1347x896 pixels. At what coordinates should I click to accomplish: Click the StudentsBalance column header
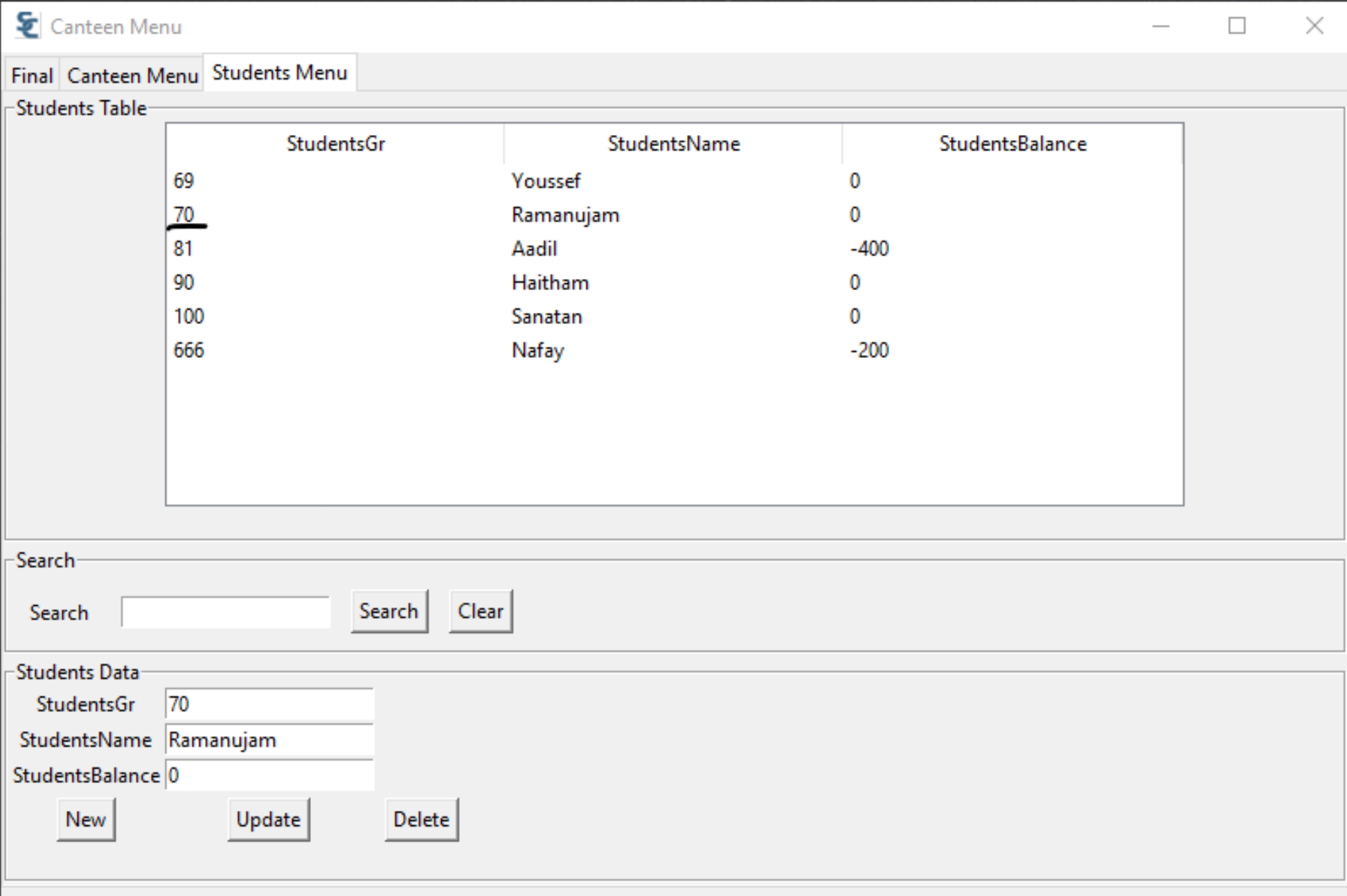point(1013,143)
